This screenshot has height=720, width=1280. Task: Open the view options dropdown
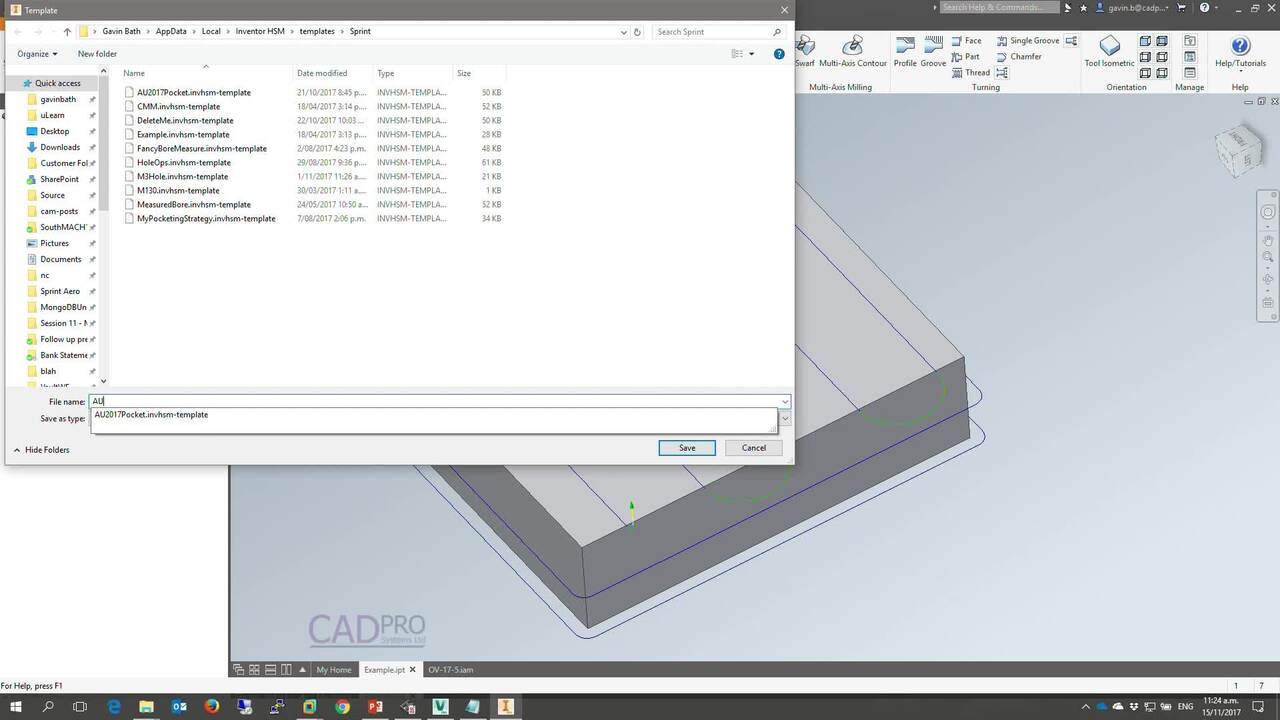pos(752,54)
